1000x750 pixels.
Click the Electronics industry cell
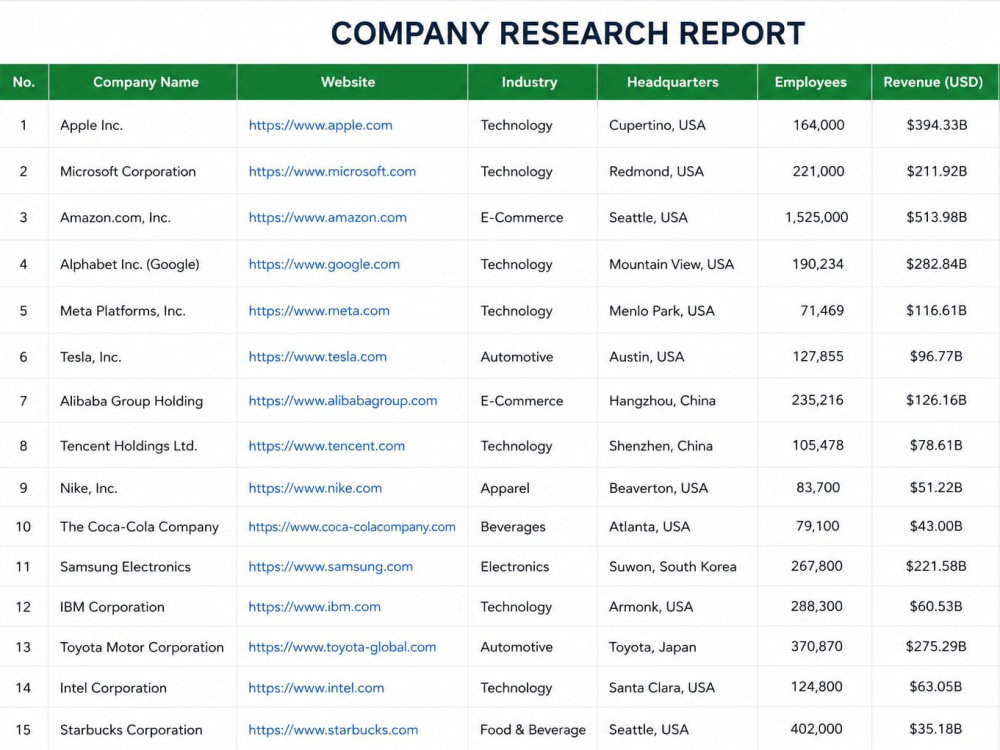click(x=532, y=566)
